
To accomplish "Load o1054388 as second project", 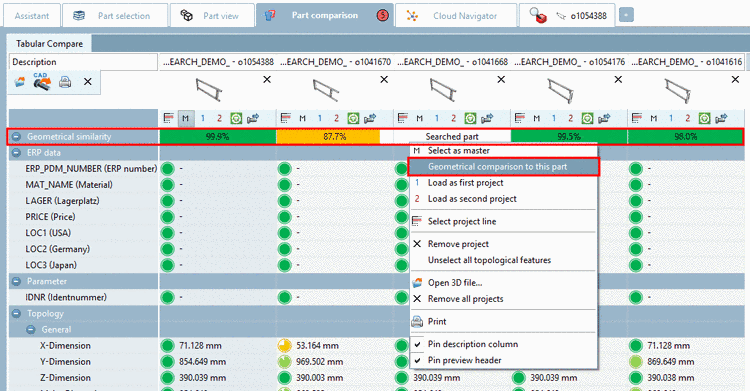I will (x=219, y=118).
